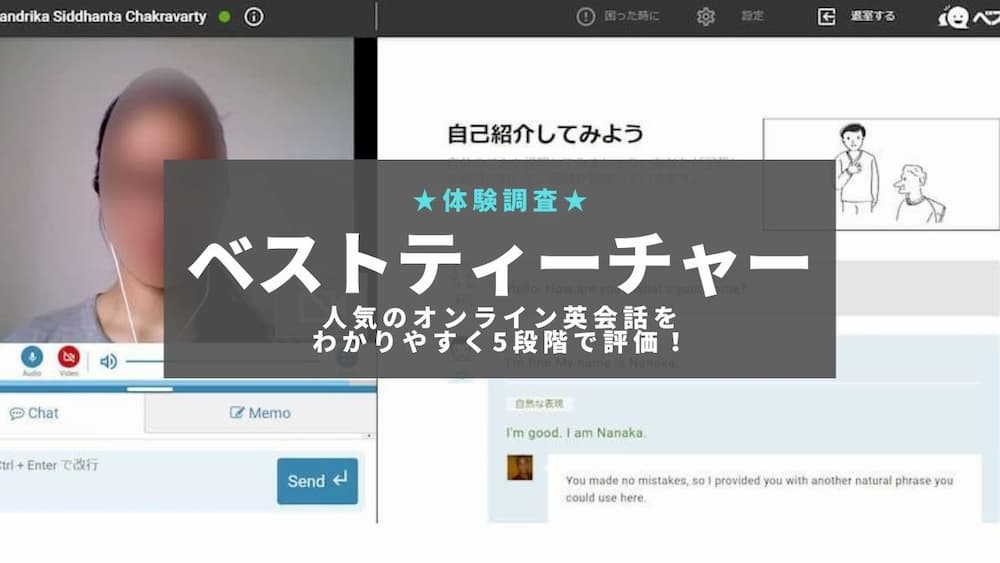Toggle the Audio microphone button

pyautogui.click(x=32, y=356)
